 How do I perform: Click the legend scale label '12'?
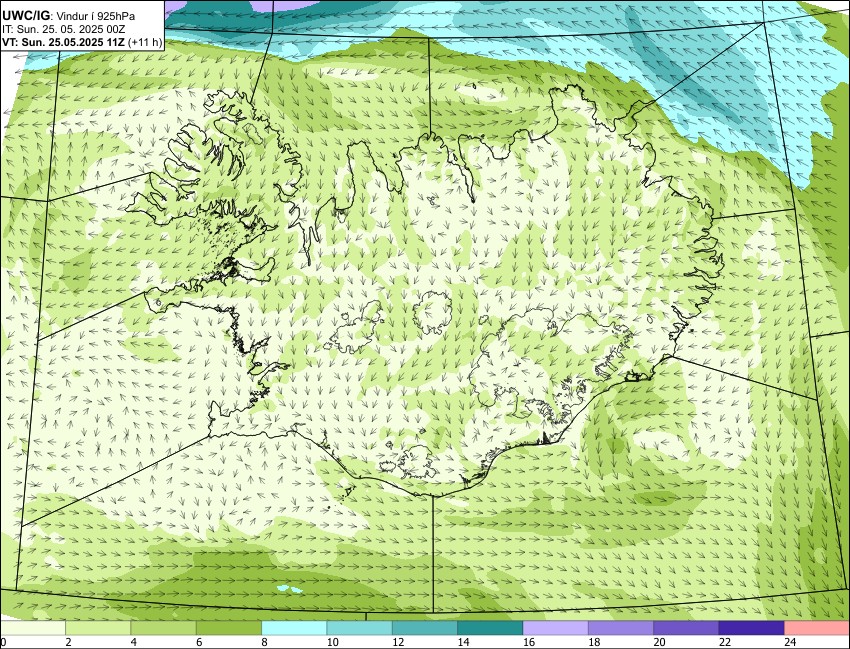pyautogui.click(x=398, y=642)
